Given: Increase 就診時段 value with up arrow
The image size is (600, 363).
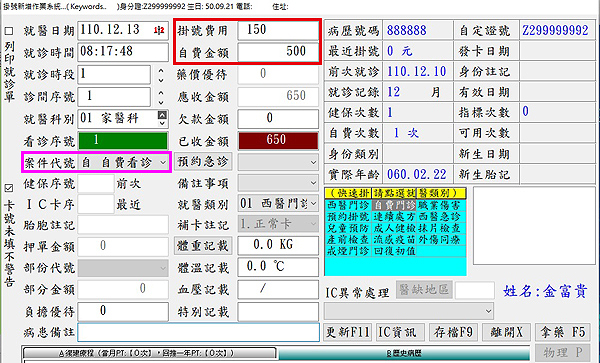Looking at the screenshot, I should tap(161, 71).
